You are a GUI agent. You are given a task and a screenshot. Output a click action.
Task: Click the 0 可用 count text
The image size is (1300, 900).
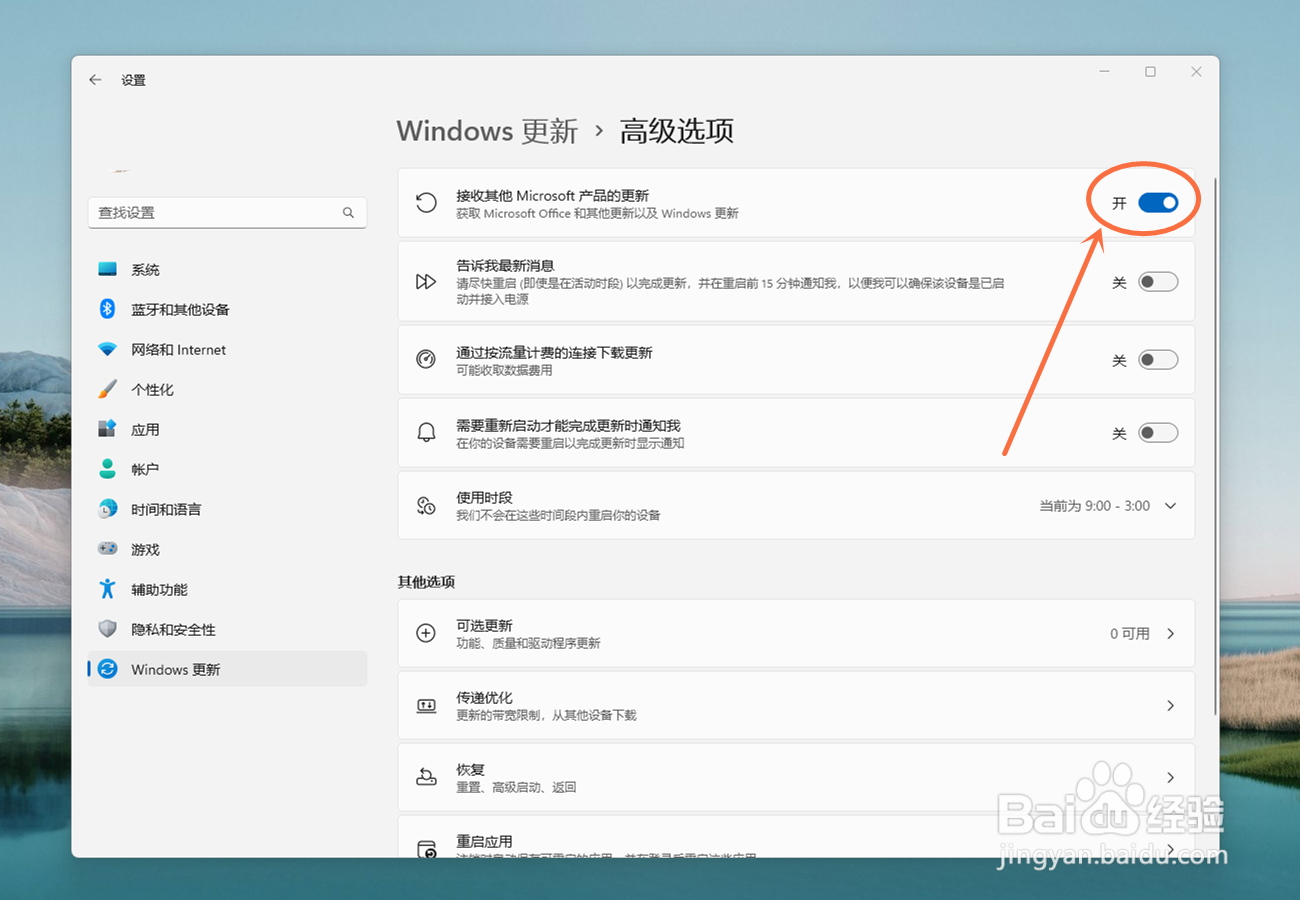[1130, 633]
